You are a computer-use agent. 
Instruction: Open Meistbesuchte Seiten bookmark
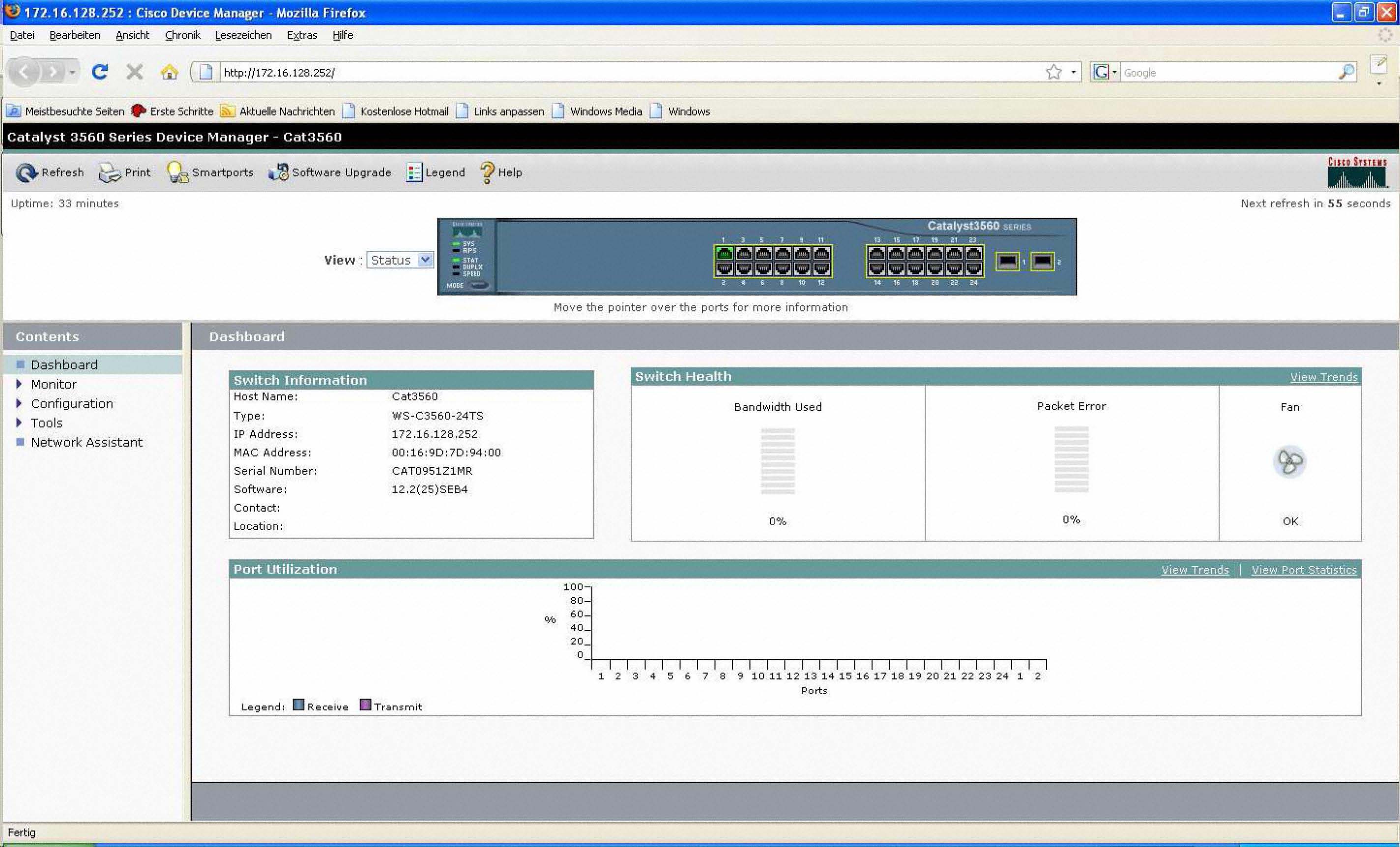(x=65, y=111)
